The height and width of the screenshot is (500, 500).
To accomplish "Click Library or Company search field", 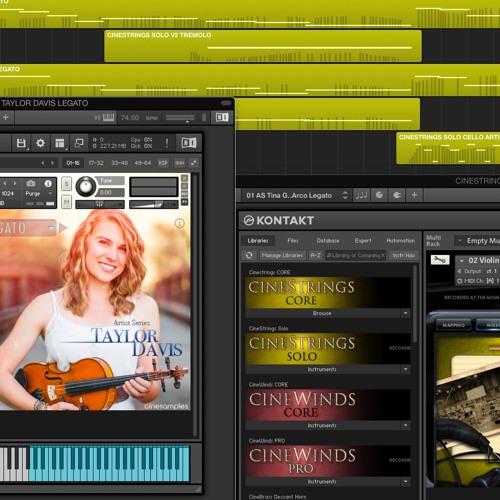I will (x=355, y=255).
